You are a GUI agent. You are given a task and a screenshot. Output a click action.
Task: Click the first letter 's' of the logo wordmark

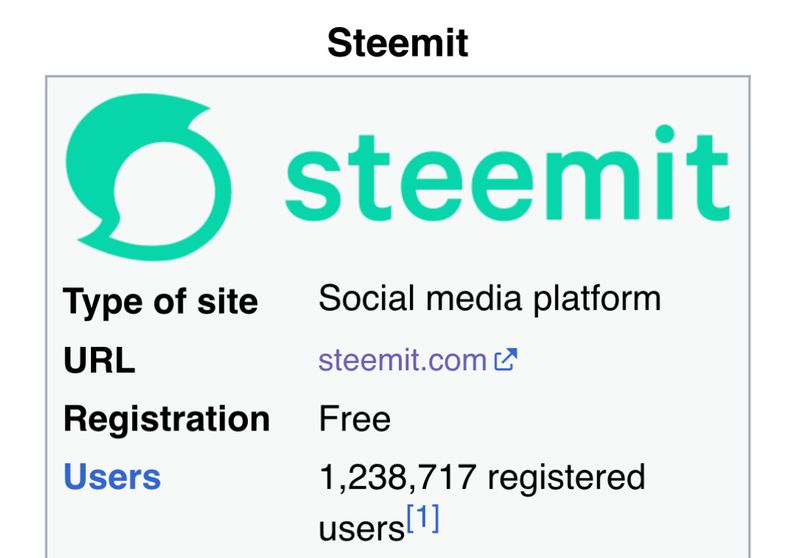pyautogui.click(x=314, y=183)
